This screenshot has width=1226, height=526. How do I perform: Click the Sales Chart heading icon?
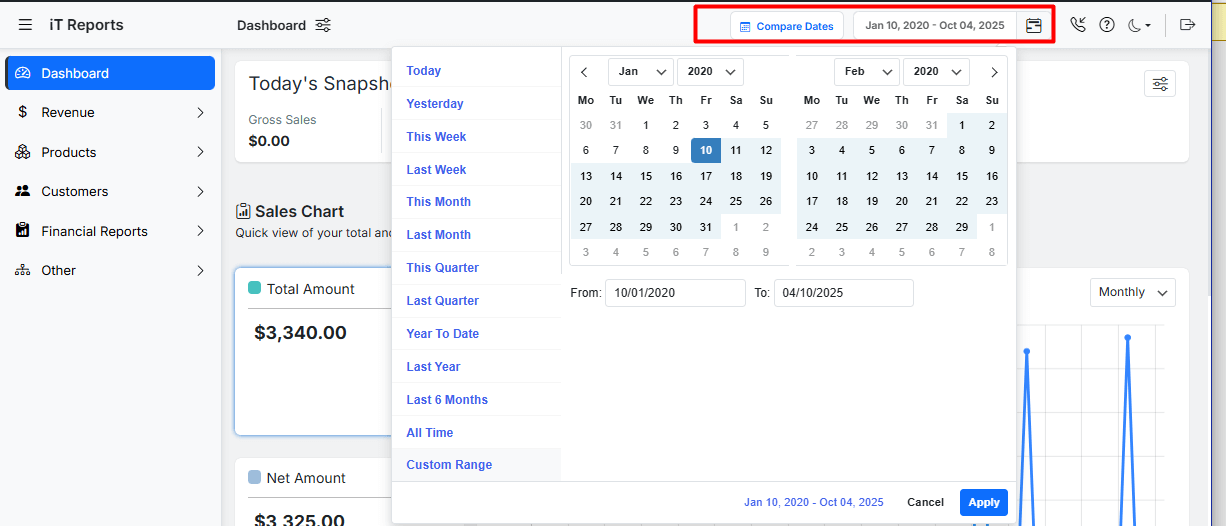click(x=243, y=211)
